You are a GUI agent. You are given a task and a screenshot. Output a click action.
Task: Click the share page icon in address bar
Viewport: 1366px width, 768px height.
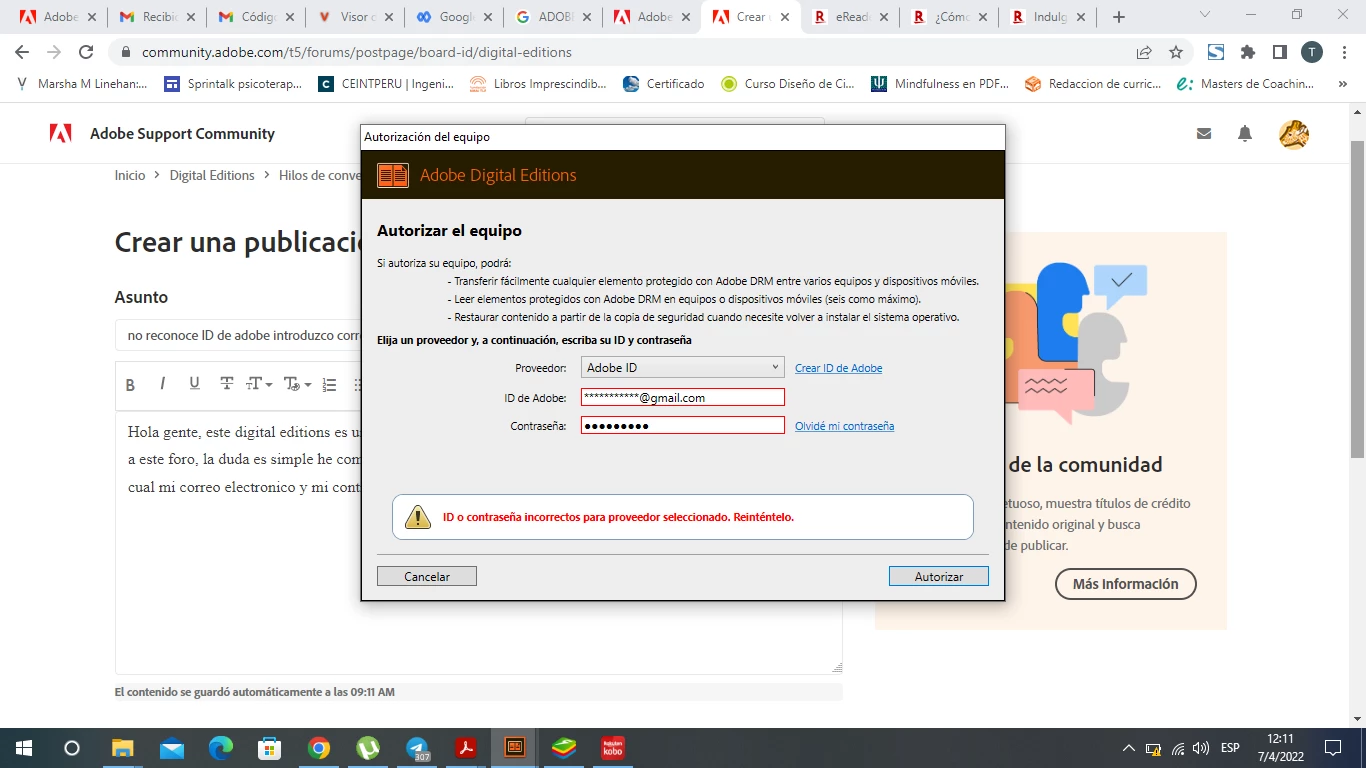1144,52
